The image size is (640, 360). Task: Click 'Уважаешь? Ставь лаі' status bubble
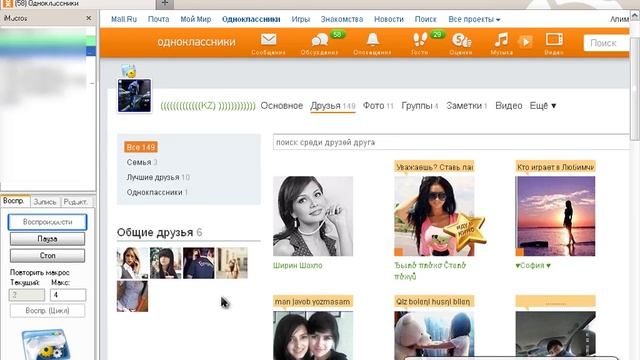tap(434, 167)
